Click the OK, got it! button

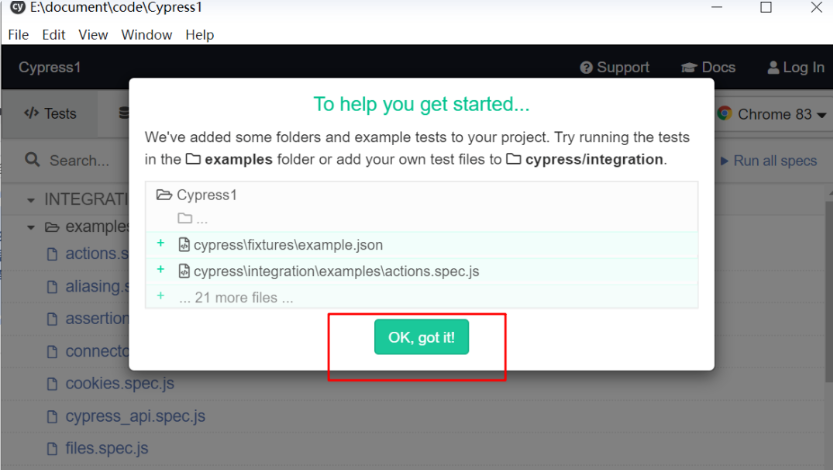pos(421,337)
